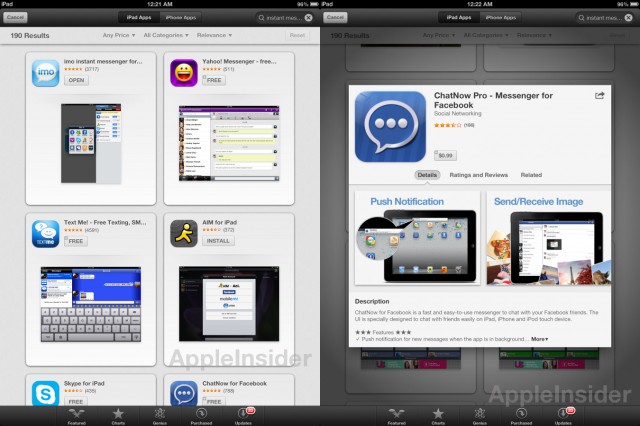640x426 pixels.
Task: Tap OPEN for imo instant messenger
Action: click(76, 80)
